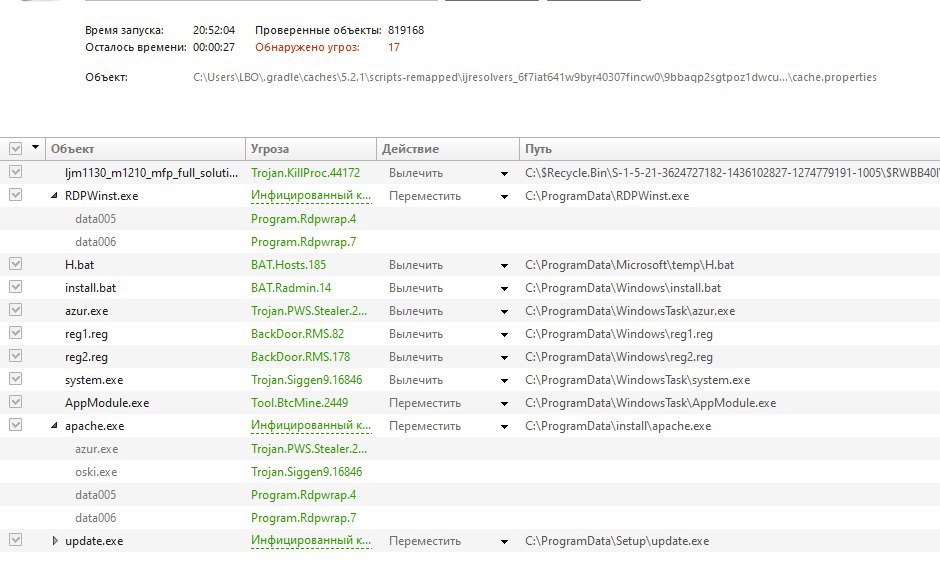Toggle the select-all checkbox in the table header
Screen dimensions: 940x575
coord(16,148)
